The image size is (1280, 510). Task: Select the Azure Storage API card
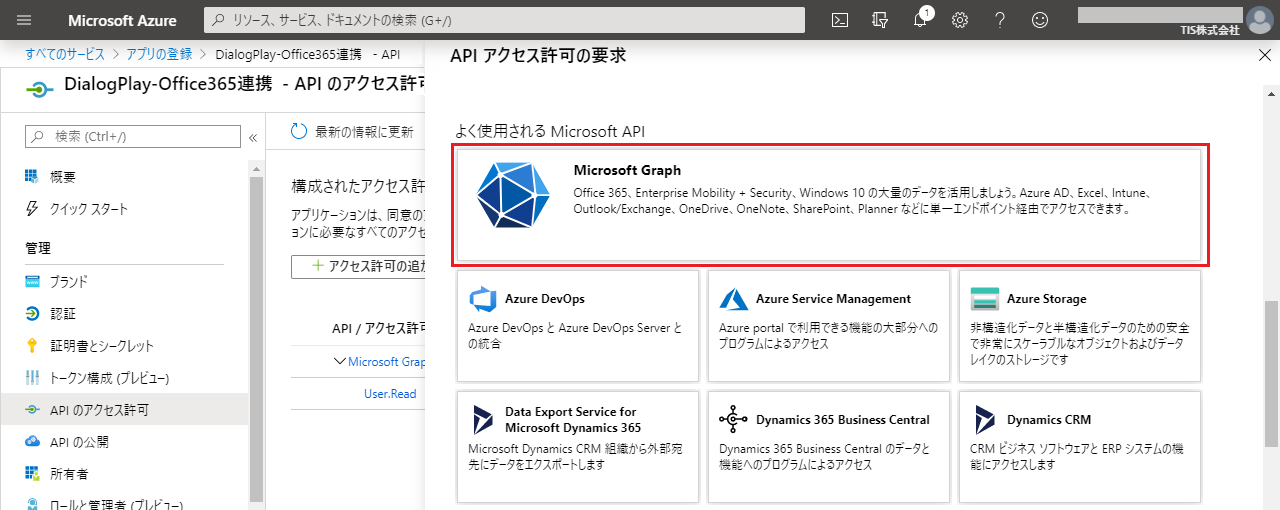[x=1080, y=325]
